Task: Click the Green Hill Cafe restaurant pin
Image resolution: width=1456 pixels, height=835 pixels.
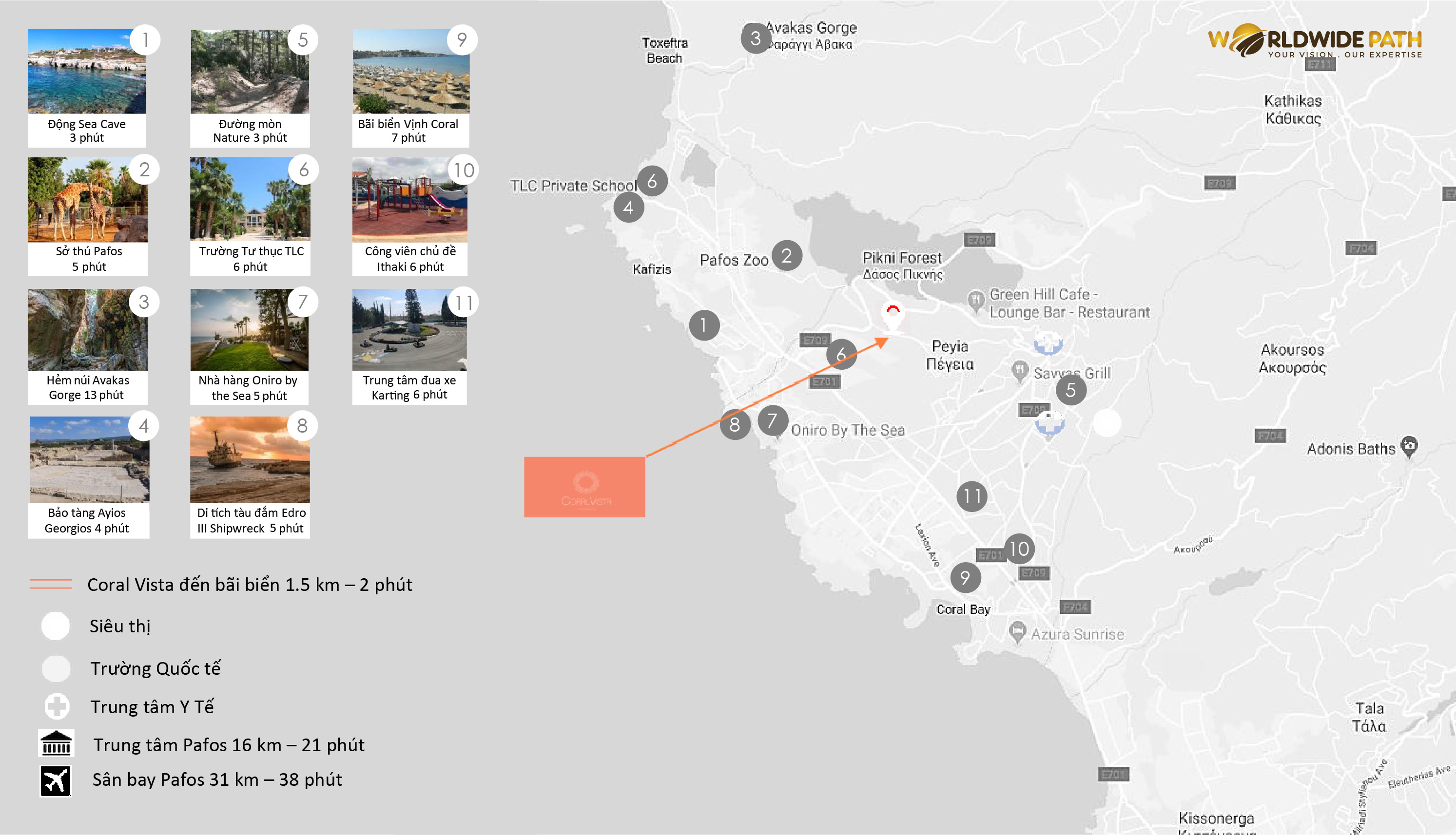Action: (x=976, y=301)
